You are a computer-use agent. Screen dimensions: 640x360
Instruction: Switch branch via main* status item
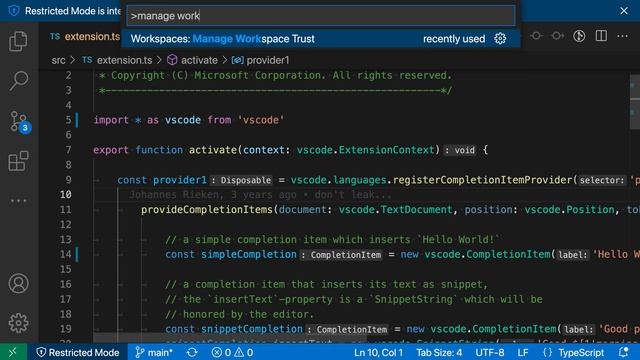pos(154,352)
